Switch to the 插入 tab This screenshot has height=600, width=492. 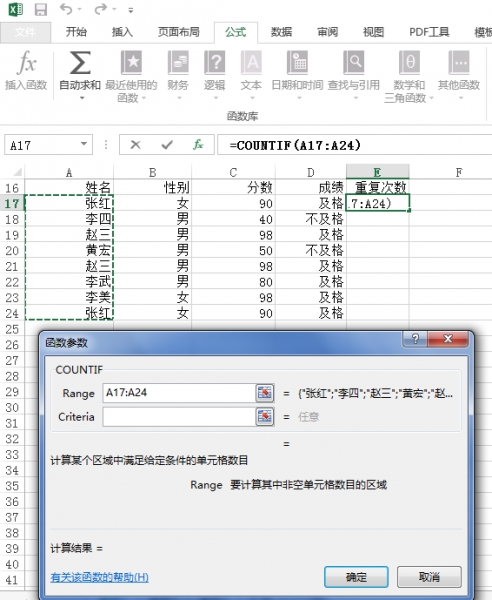point(122,32)
